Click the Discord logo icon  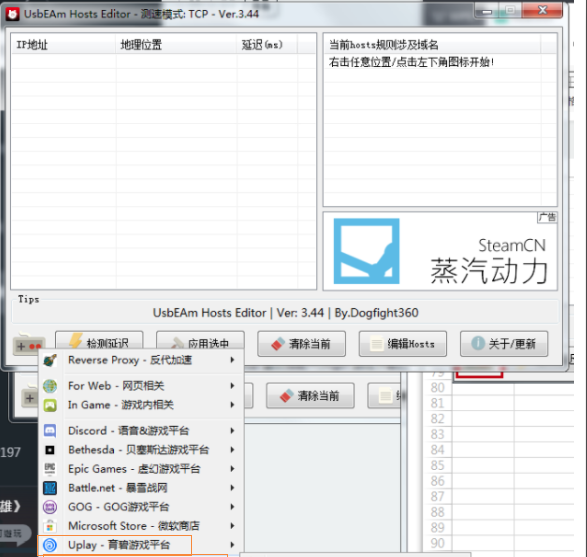tap(50, 430)
